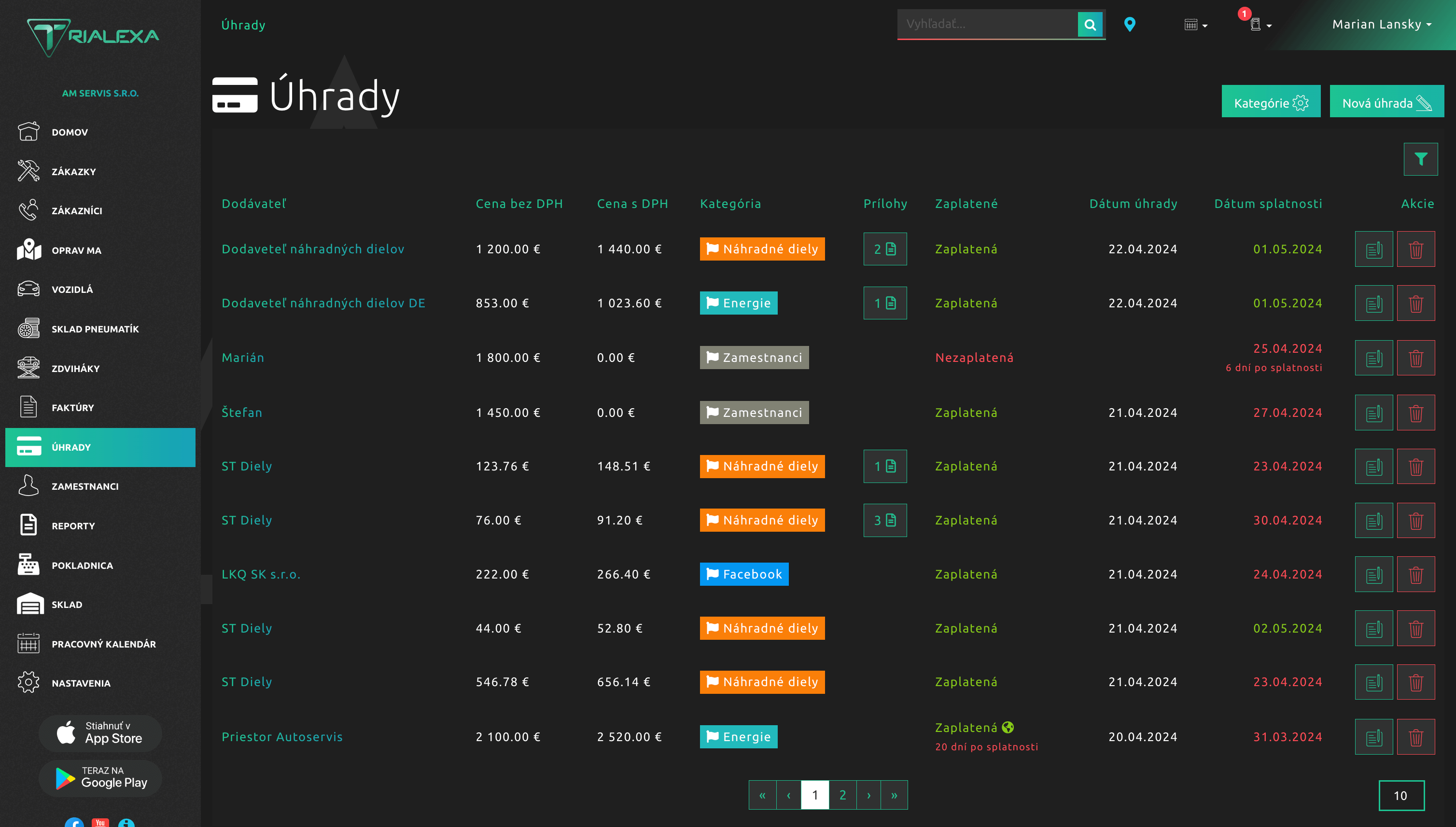Go to the previous page arrow

click(x=789, y=795)
